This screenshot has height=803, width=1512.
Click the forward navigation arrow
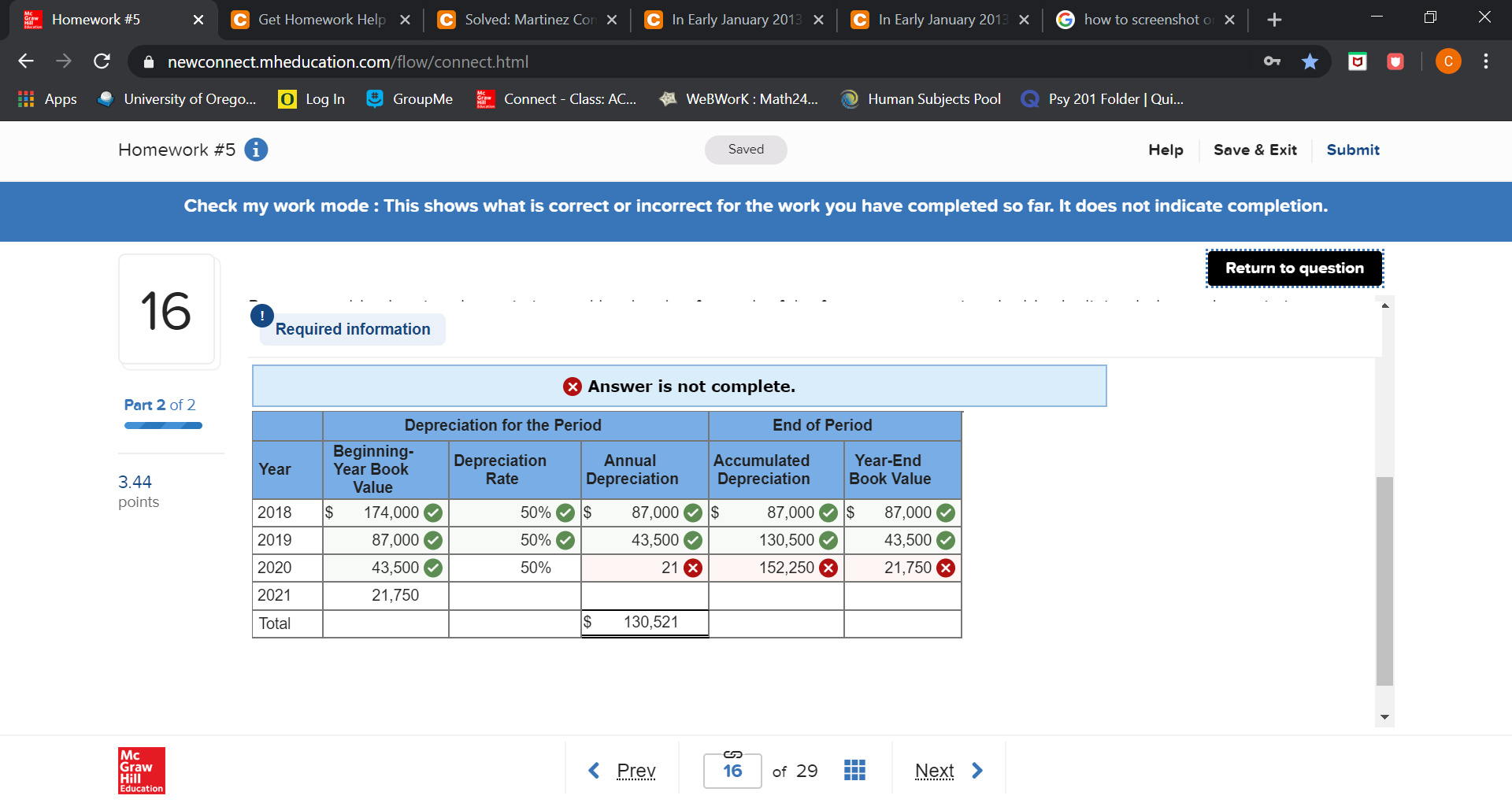(64, 61)
